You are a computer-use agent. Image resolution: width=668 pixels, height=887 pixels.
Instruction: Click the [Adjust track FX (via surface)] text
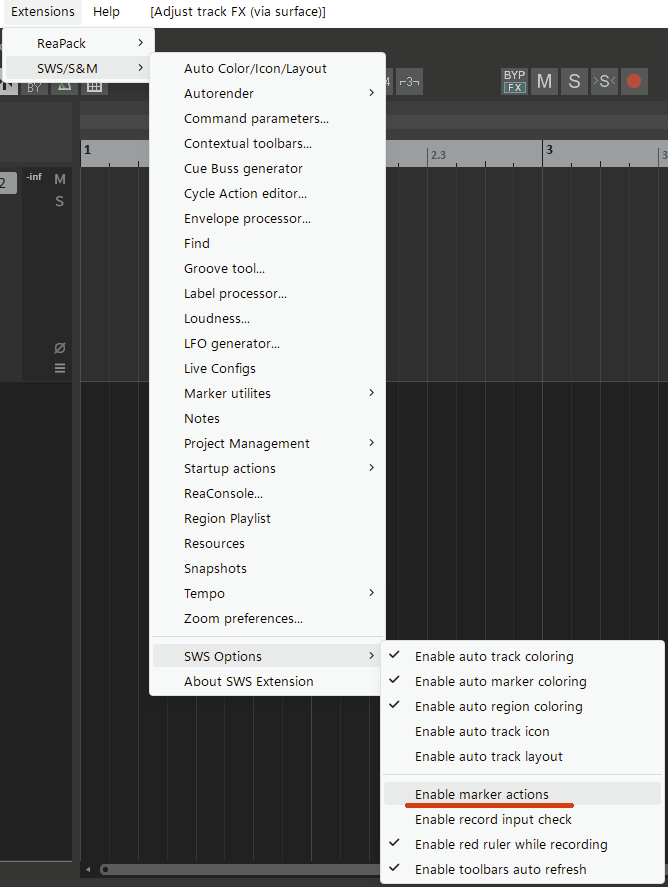click(238, 11)
